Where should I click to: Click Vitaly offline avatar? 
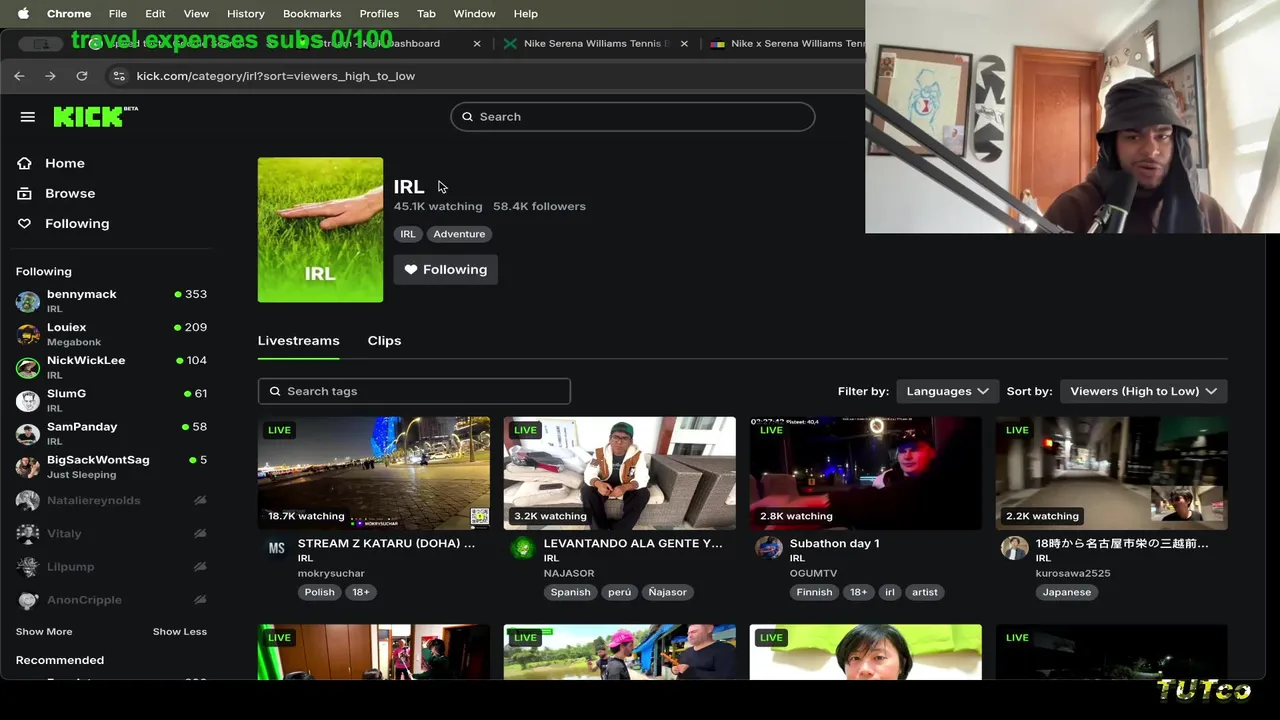pos(28,533)
